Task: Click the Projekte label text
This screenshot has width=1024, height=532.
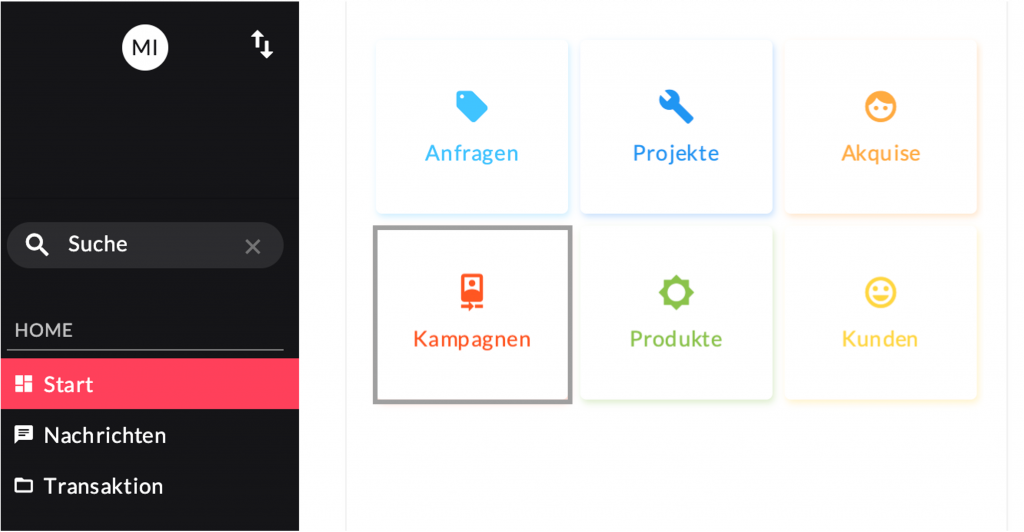Action: pos(676,153)
